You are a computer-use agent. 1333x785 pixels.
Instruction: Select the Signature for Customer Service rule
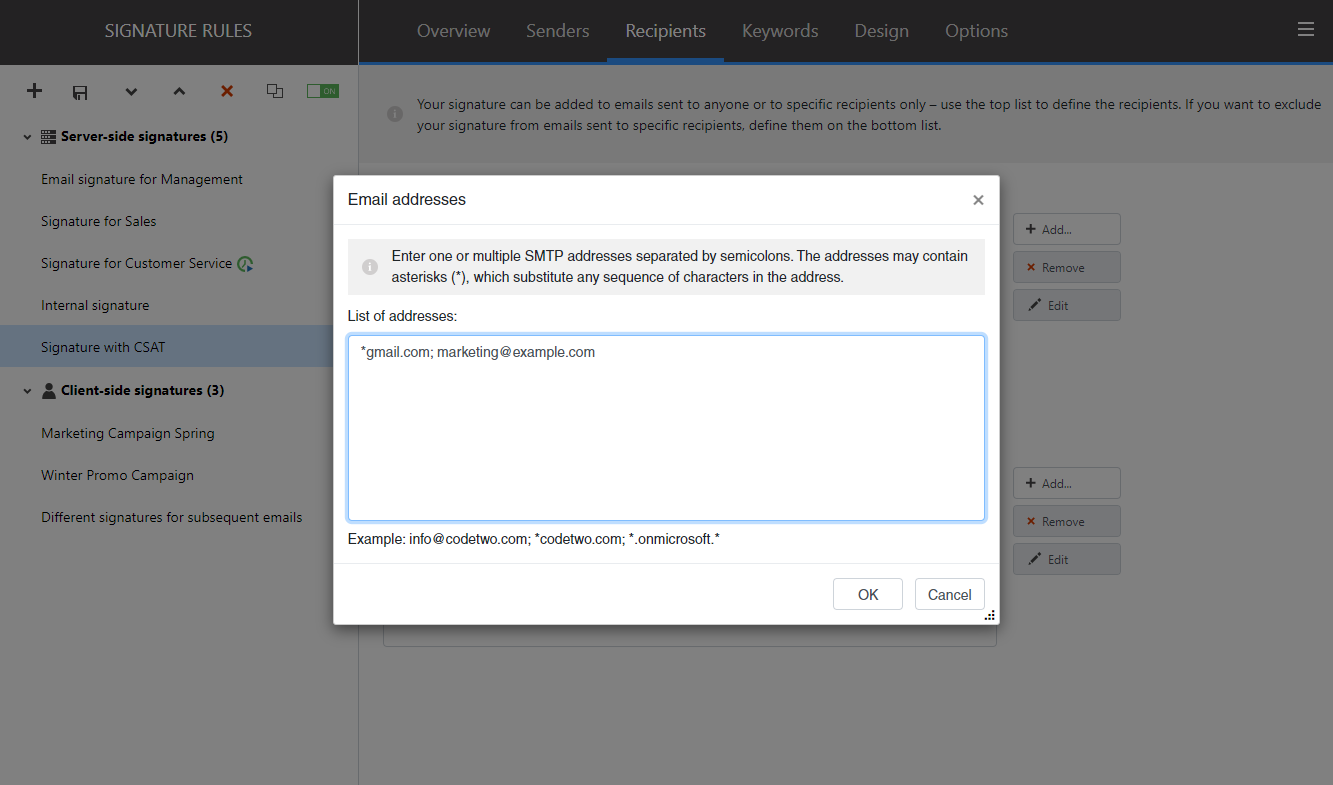[x=138, y=263]
